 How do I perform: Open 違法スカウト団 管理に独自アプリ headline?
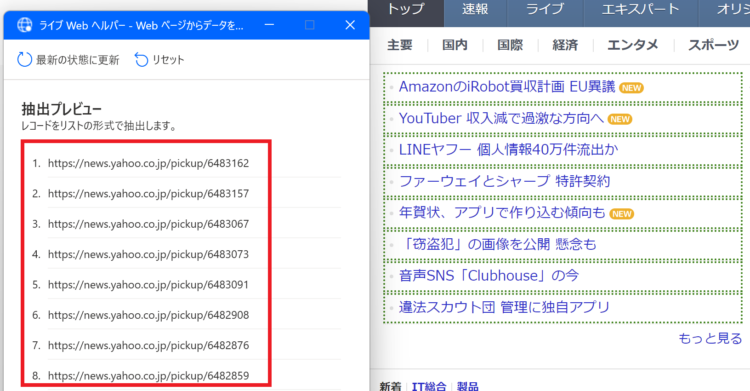point(505,307)
